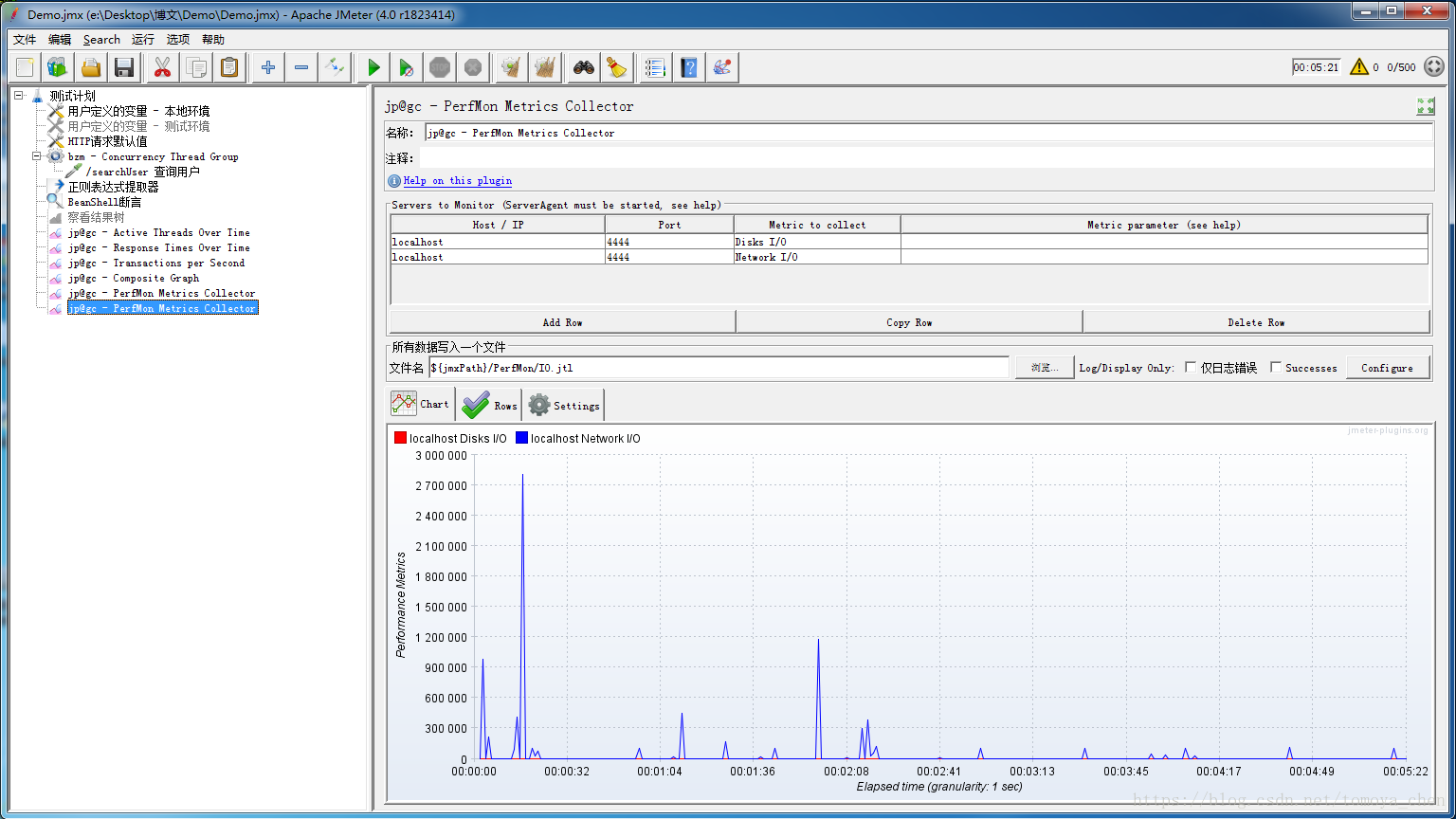Click into the 注释 comment field

[925, 158]
